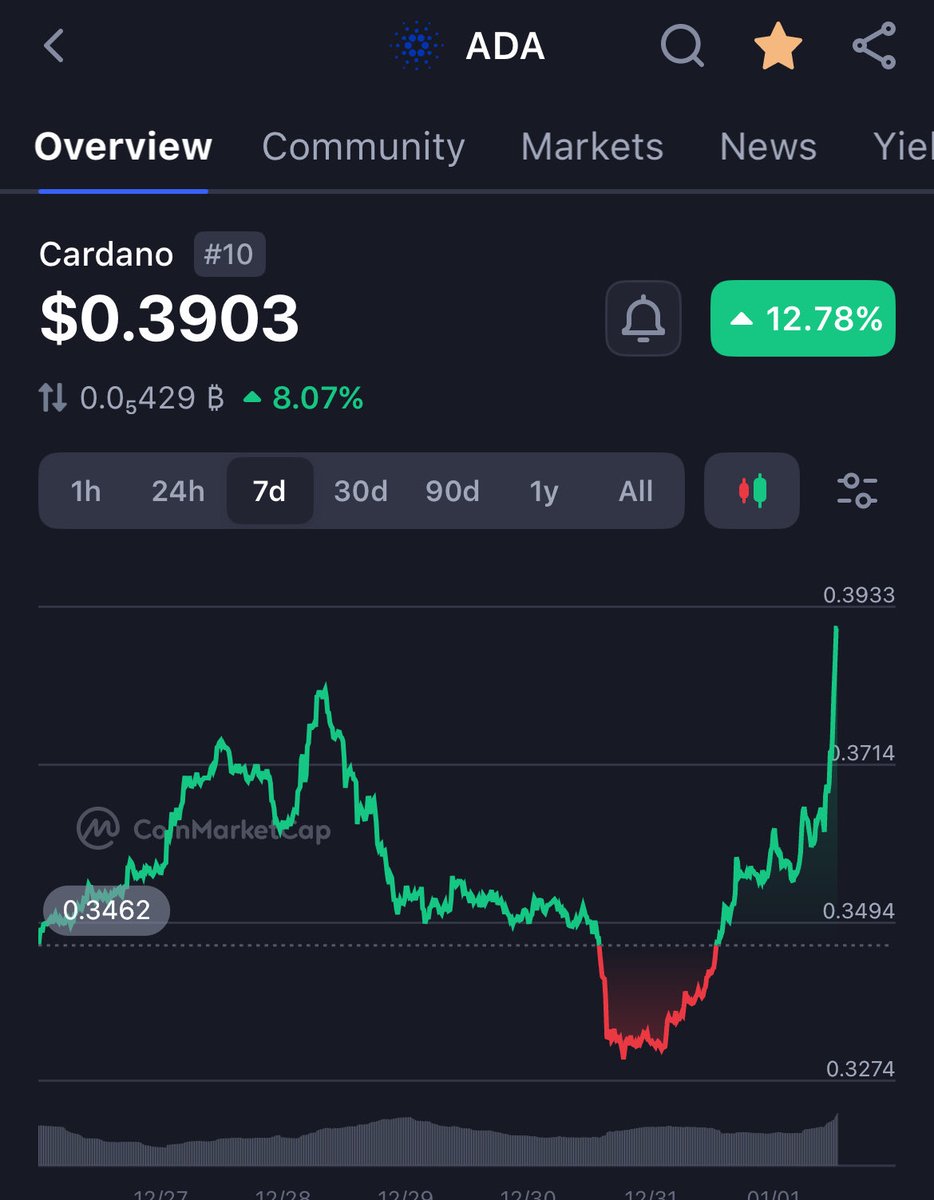Switch to the Community tab
Viewport: 934px width, 1200px height.
363,147
